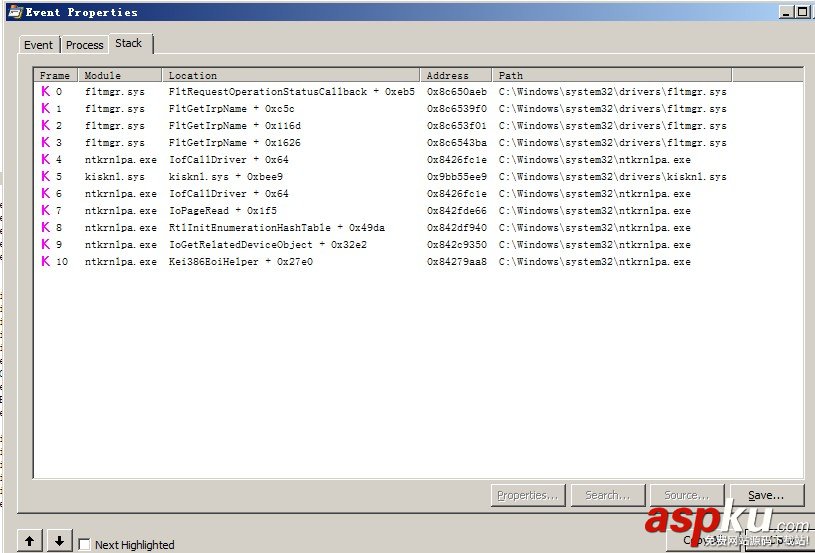Click address 0x84279aa8
The height and width of the screenshot is (553, 815).
click(x=457, y=261)
